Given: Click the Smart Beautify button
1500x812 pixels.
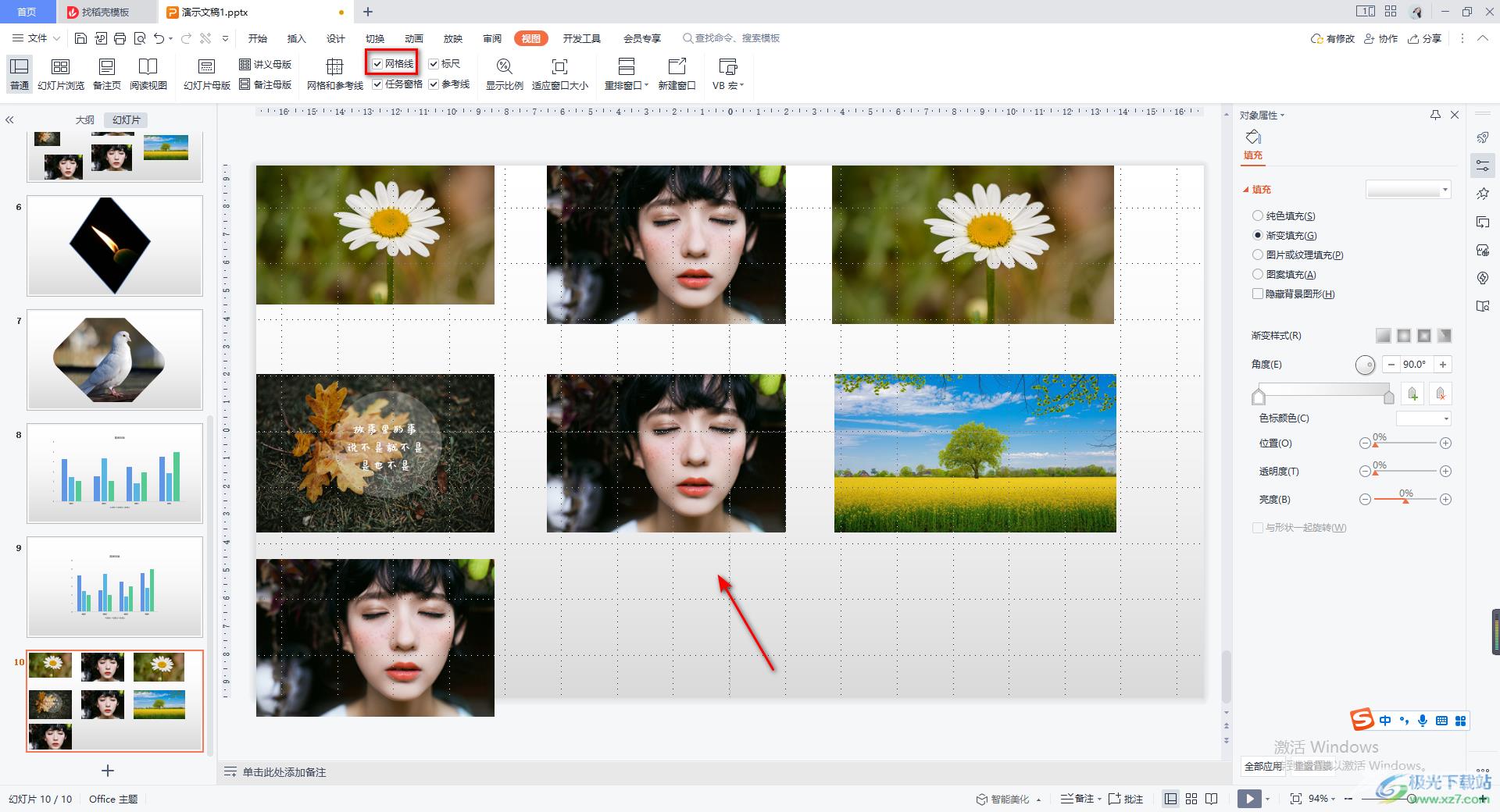Looking at the screenshot, I should coord(1009,799).
